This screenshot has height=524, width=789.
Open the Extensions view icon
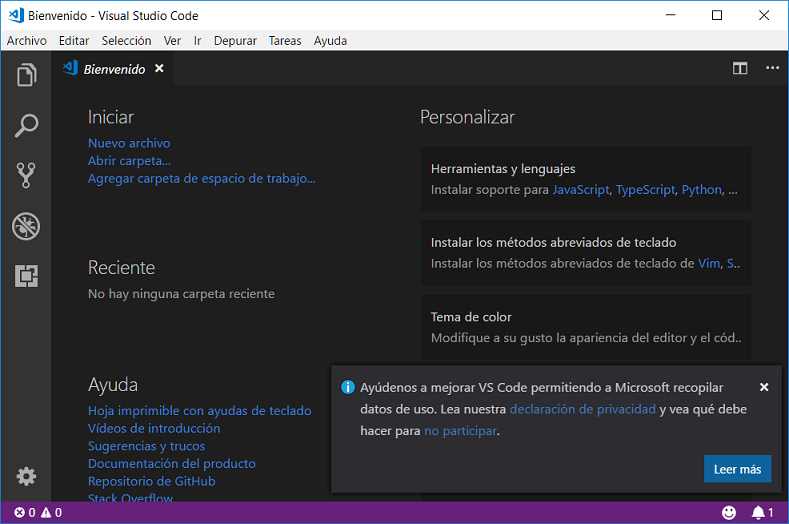click(26, 276)
